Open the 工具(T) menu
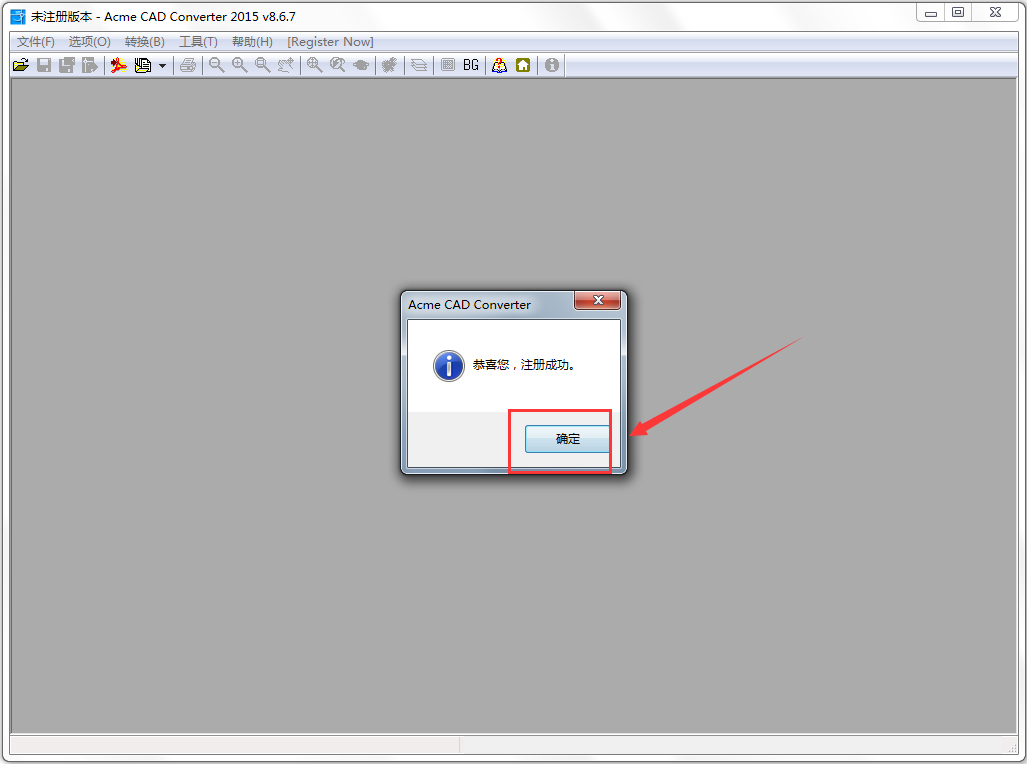Viewport: 1027px width, 764px height. 197,41
